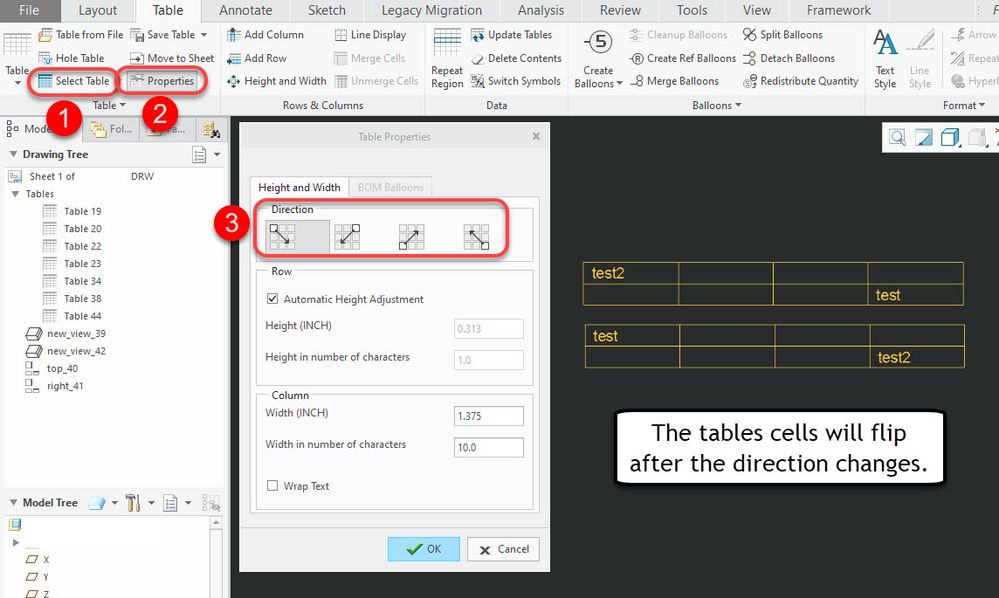Click Repeat Region button
The height and width of the screenshot is (598, 999).
tap(447, 59)
